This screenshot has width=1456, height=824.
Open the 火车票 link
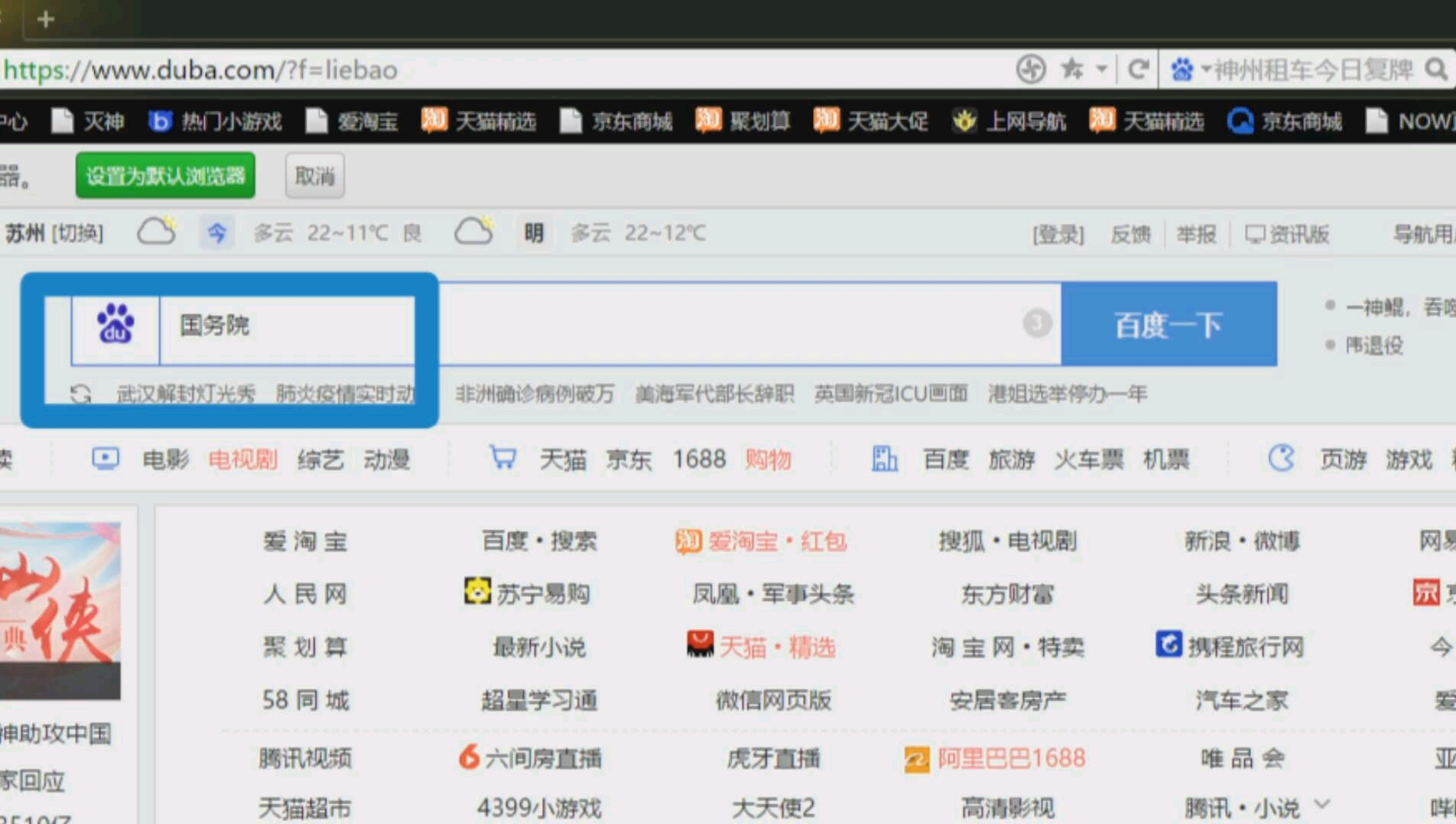click(1089, 459)
